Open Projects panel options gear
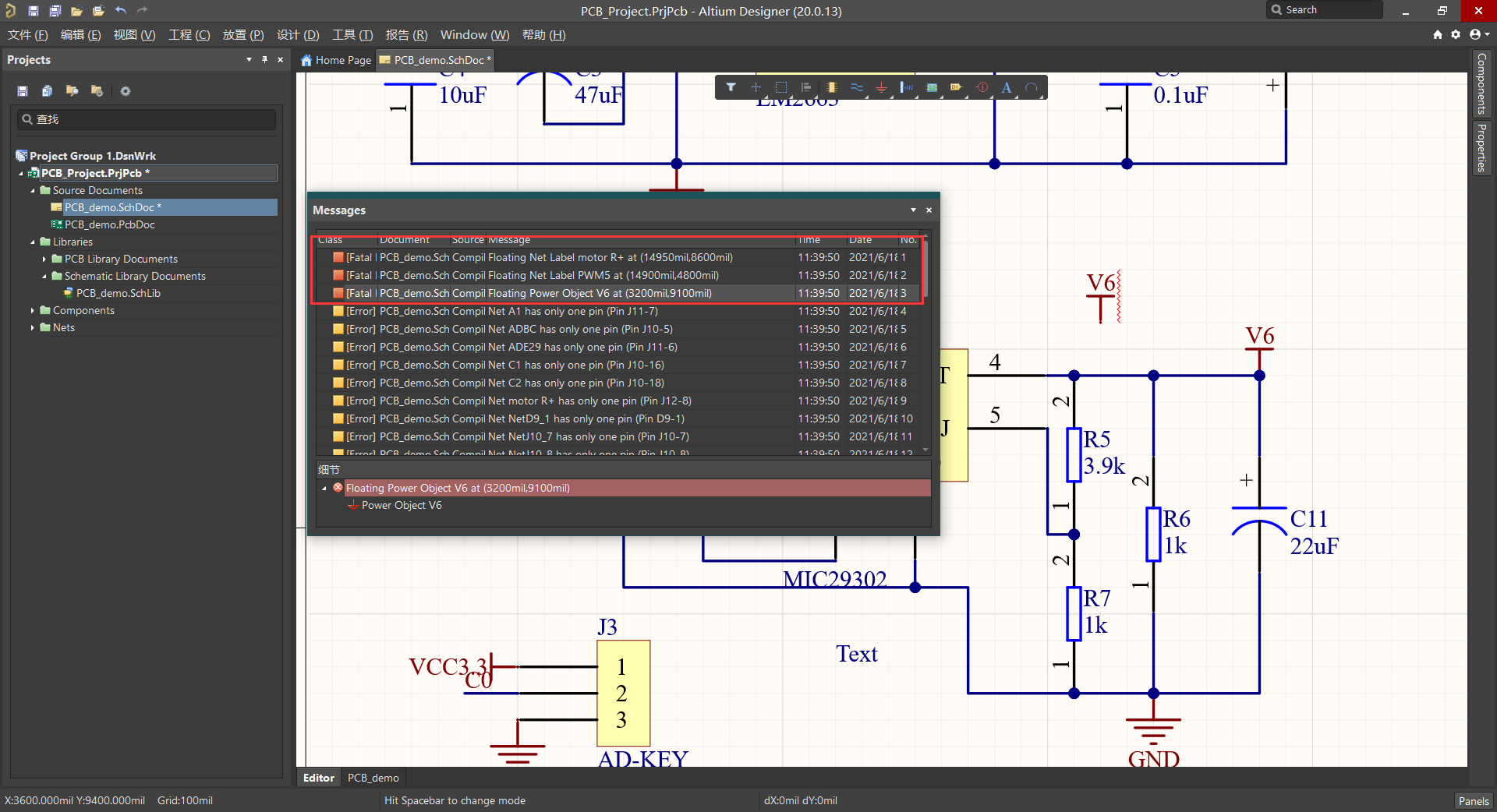Screen dimensions: 1497x812 126,91
